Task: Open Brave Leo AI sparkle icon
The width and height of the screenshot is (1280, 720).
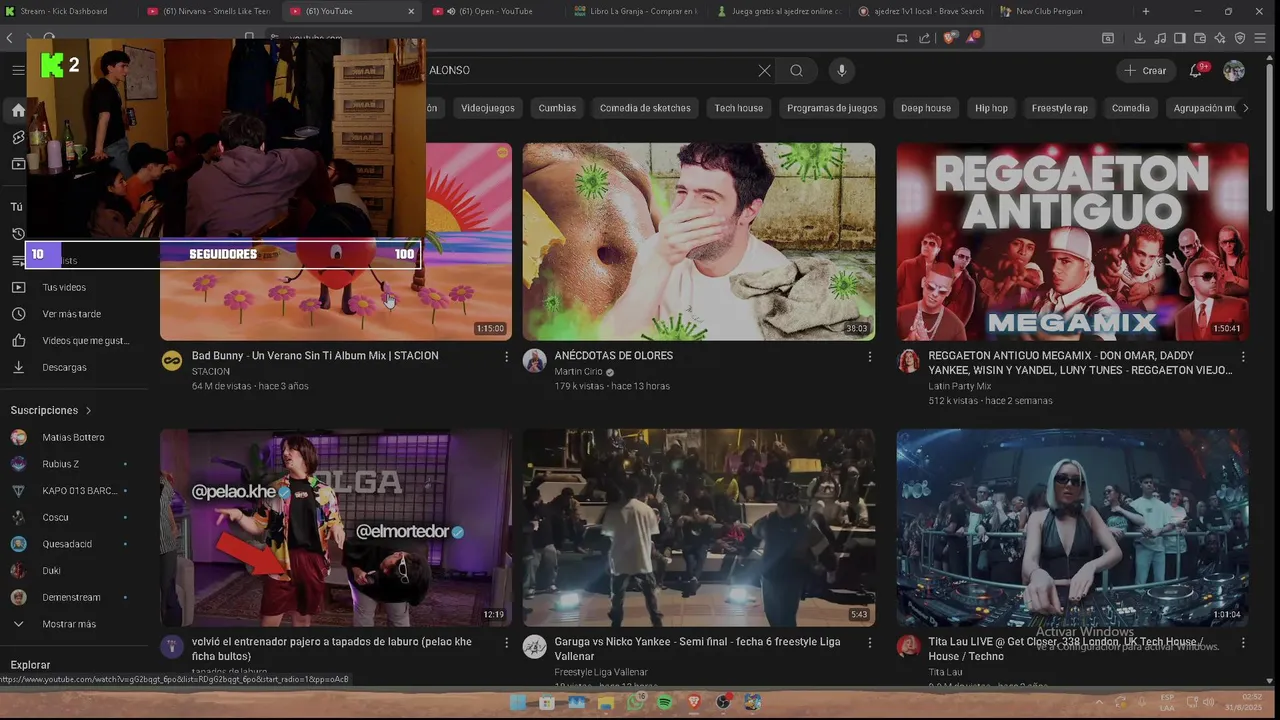Action: (1220, 38)
